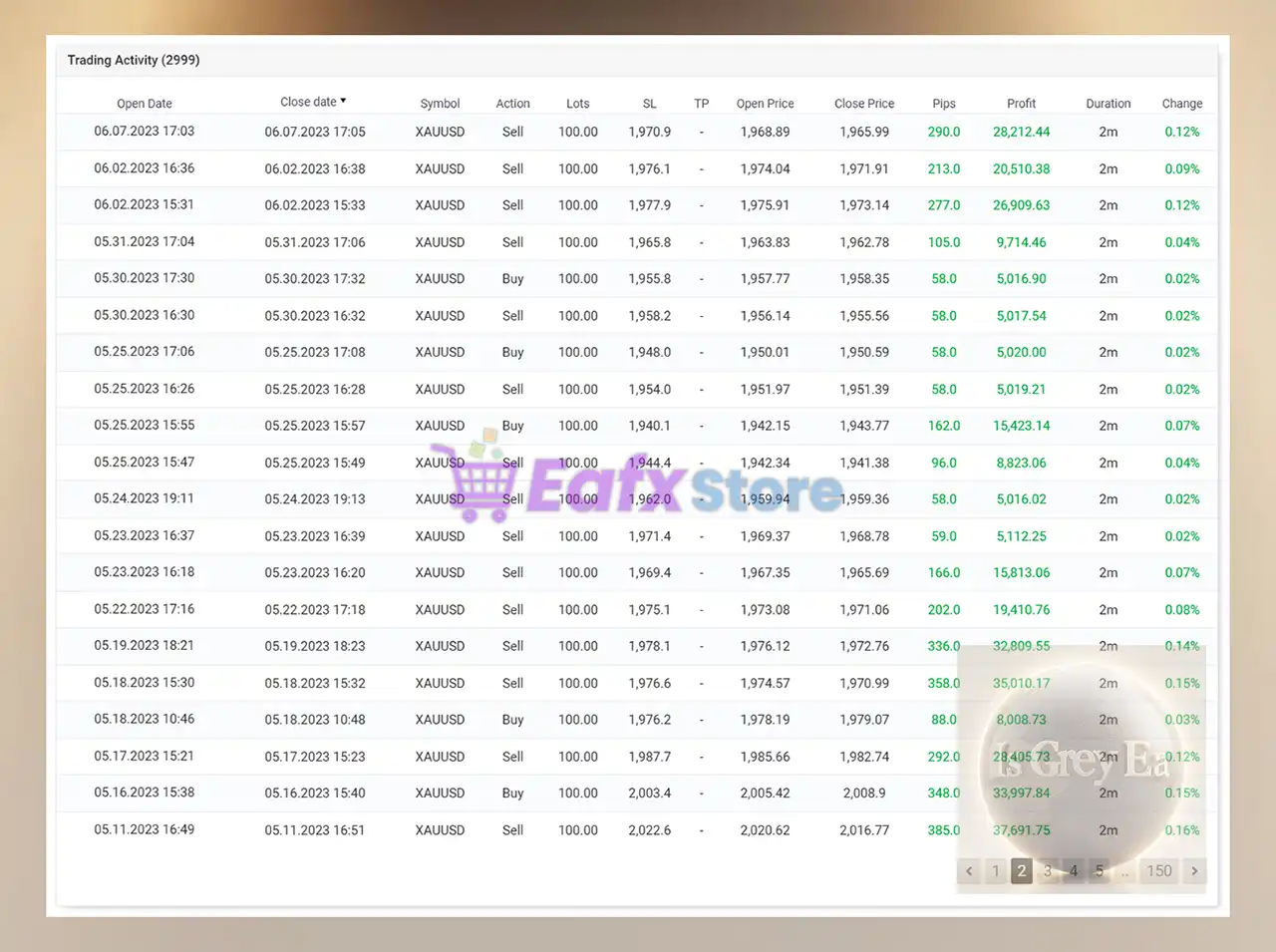
Task: Open page 1 in pagination
Action: [995, 871]
